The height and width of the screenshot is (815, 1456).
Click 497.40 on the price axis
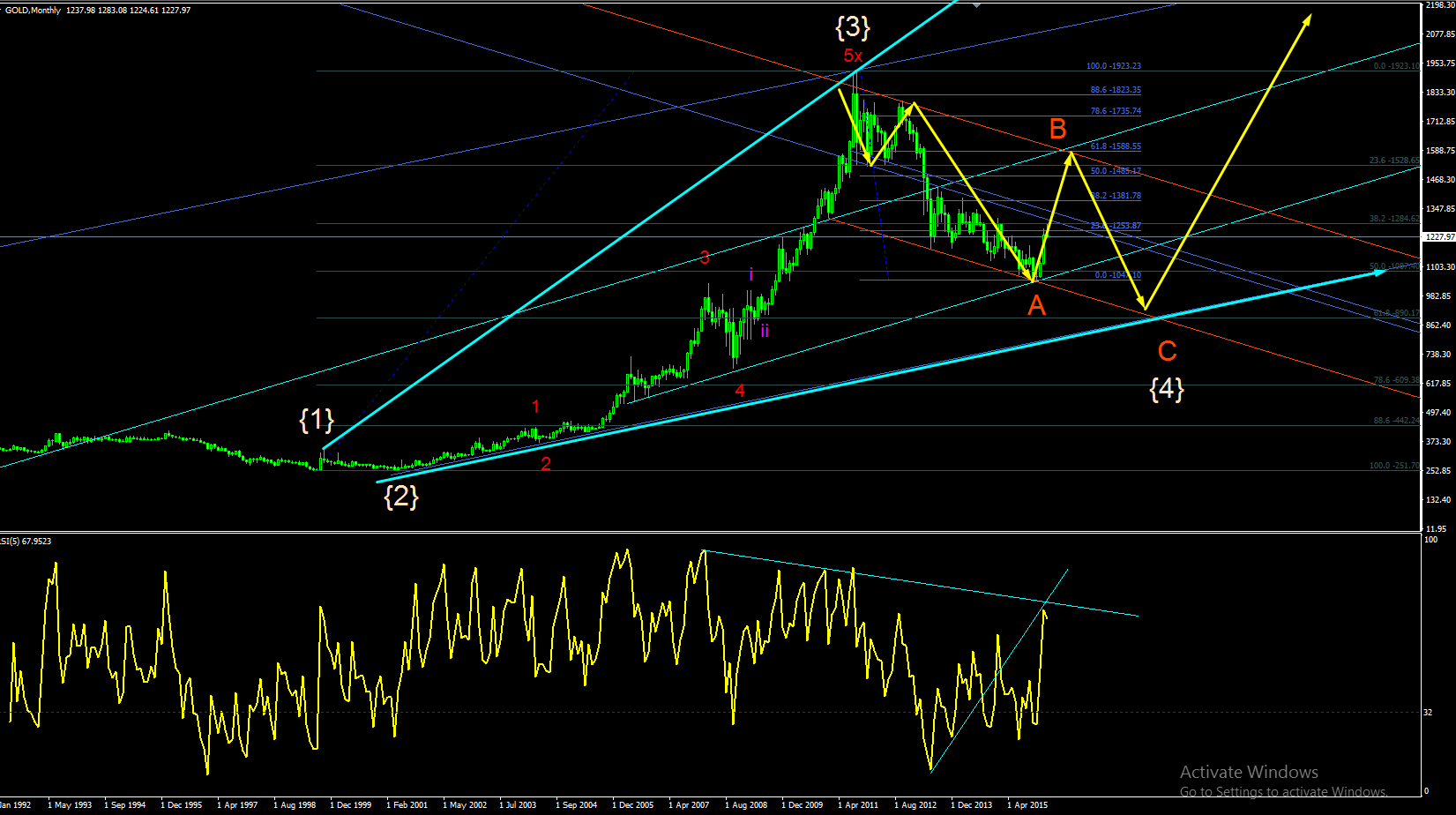tap(1438, 413)
